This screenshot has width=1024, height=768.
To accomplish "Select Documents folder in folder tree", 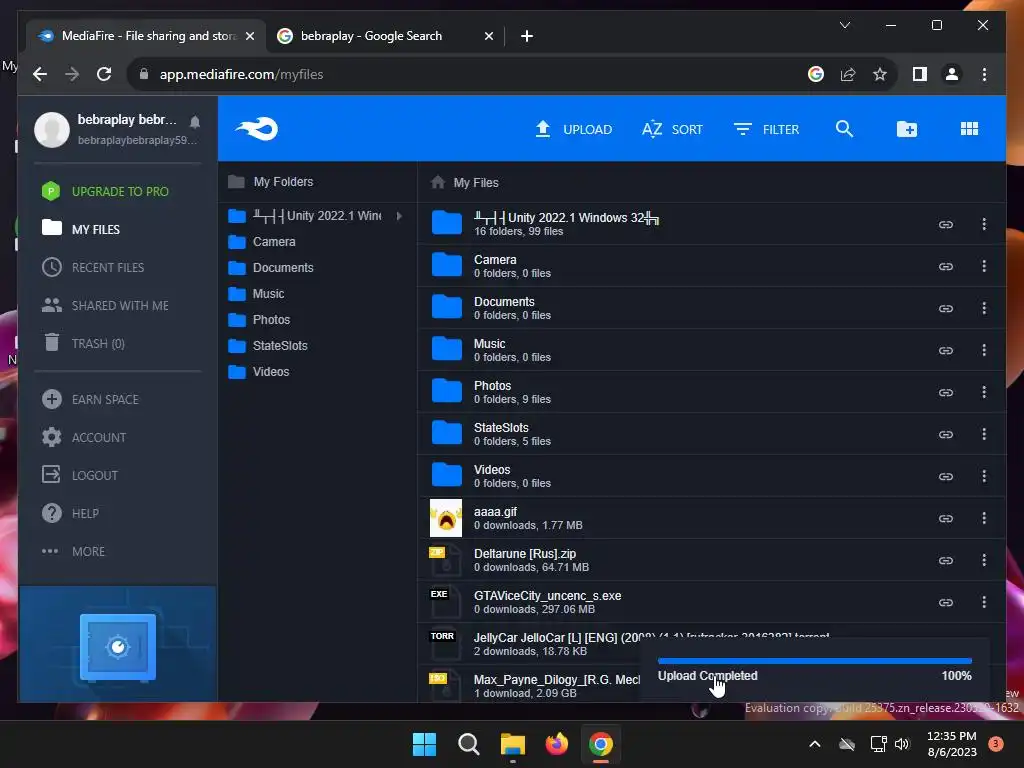I will pyautogui.click(x=270, y=268).
